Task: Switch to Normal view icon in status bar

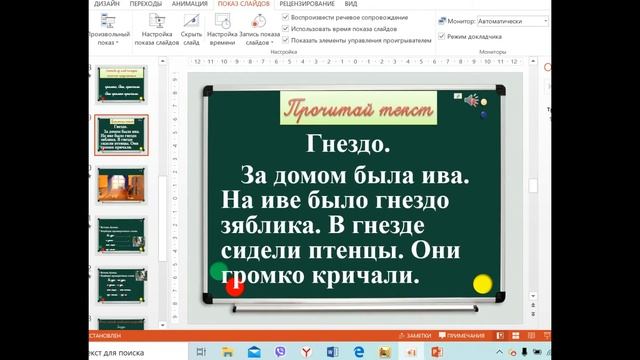Action: click(500, 336)
